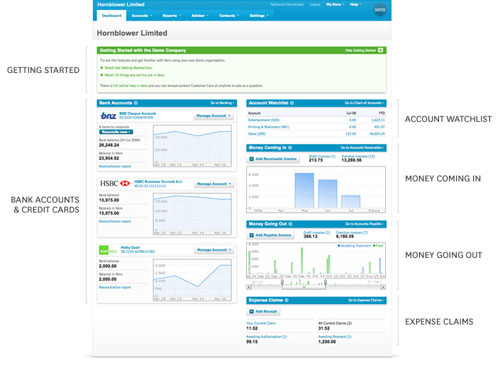The height and width of the screenshot is (367, 500).
Task: Click the info icon beside Money Coming In
Action: tap(290, 148)
